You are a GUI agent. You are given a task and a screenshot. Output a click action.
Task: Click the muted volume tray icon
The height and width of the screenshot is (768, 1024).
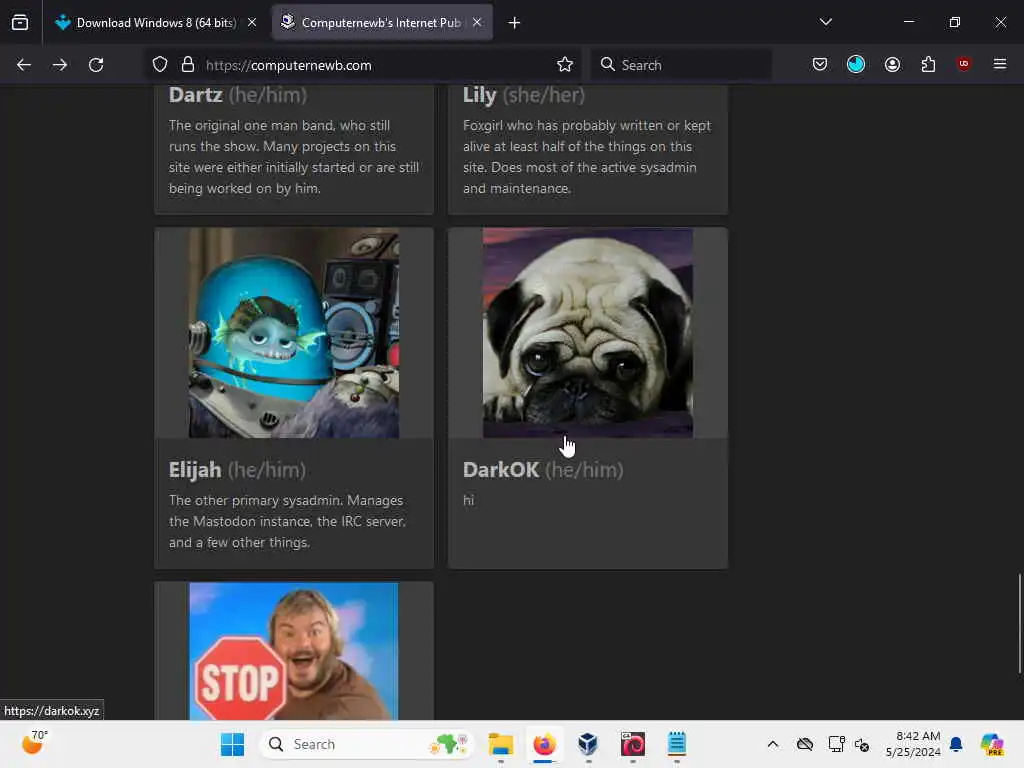tap(862, 744)
